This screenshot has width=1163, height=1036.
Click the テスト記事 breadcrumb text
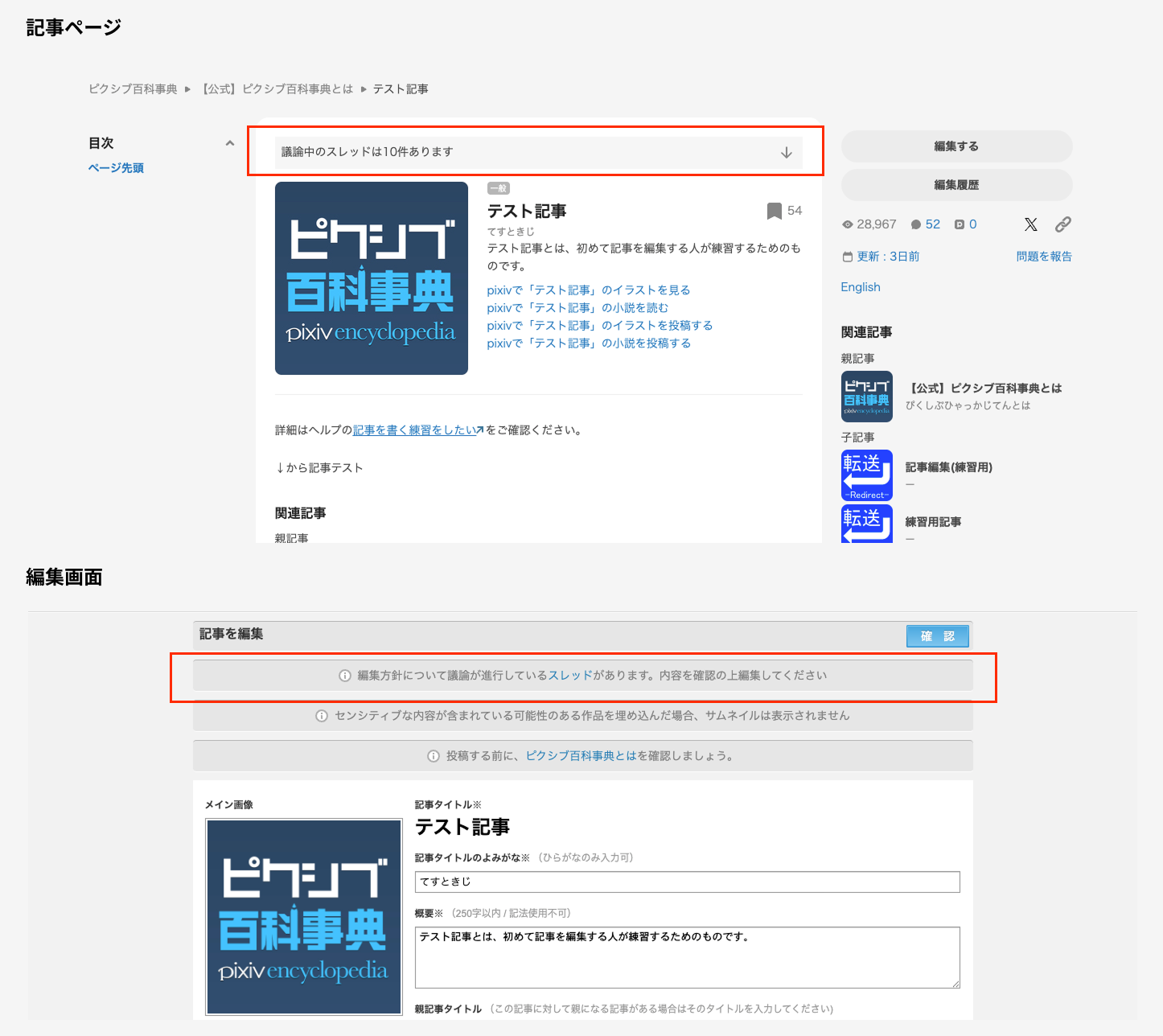[401, 89]
